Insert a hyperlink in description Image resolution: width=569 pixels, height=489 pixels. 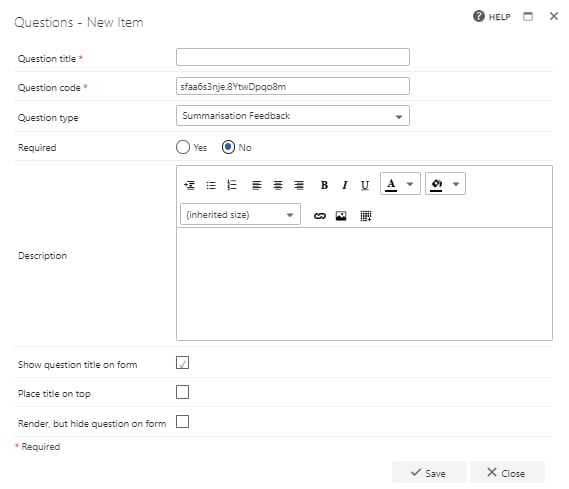click(x=320, y=216)
